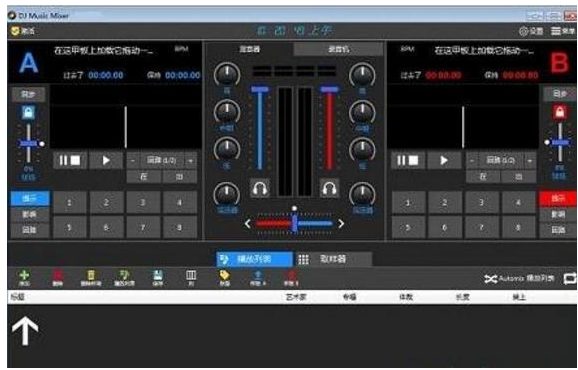Click the top EQ knob on mixer left side

pyautogui.click(x=227, y=74)
